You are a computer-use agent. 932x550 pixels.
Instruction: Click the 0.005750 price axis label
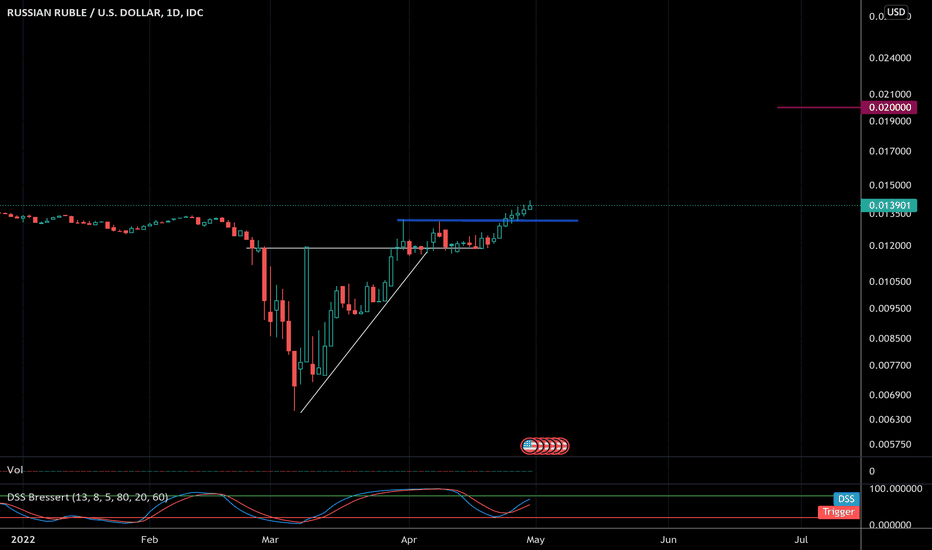pos(890,444)
